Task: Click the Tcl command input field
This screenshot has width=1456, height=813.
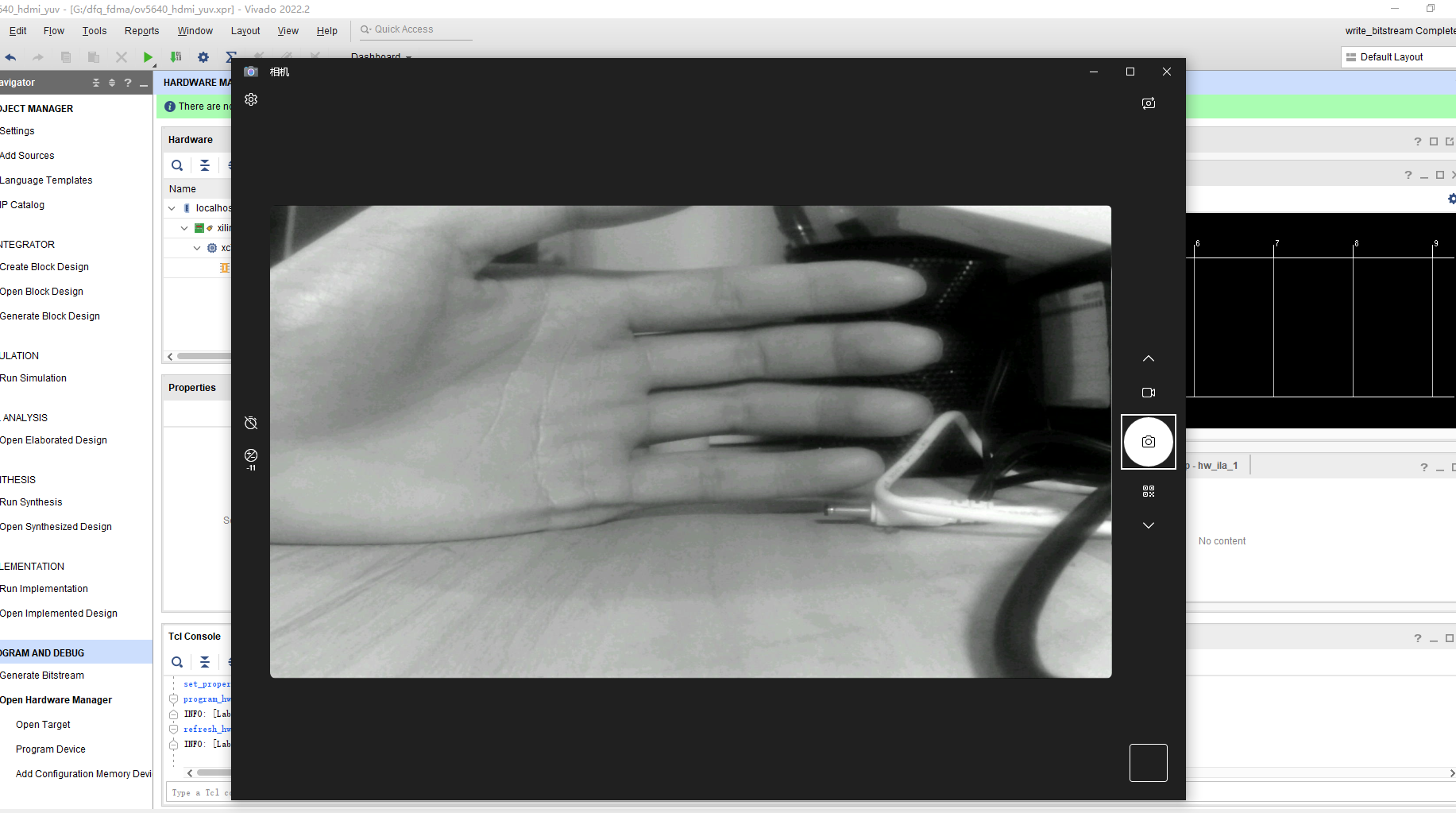Action: 199,792
